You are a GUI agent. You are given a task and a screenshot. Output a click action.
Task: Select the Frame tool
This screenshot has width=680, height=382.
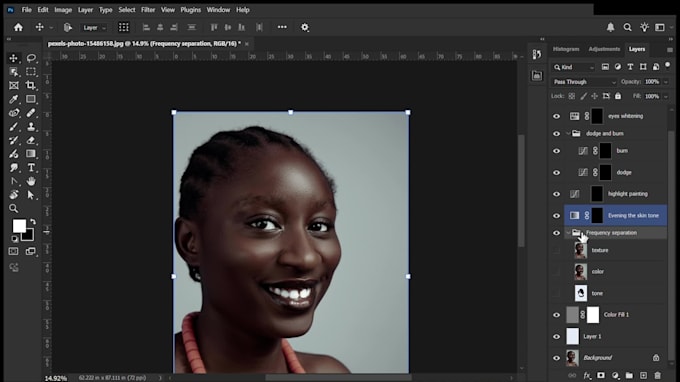point(13,85)
